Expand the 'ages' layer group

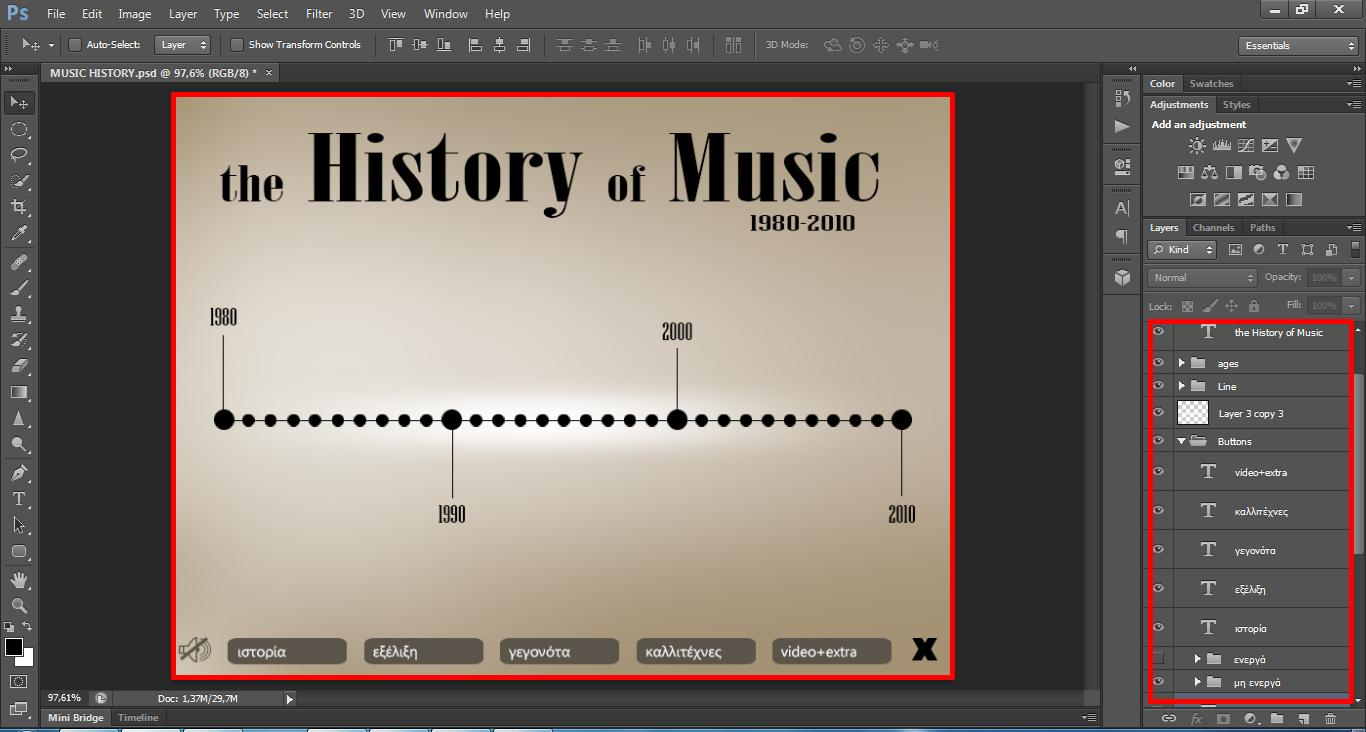(1182, 363)
